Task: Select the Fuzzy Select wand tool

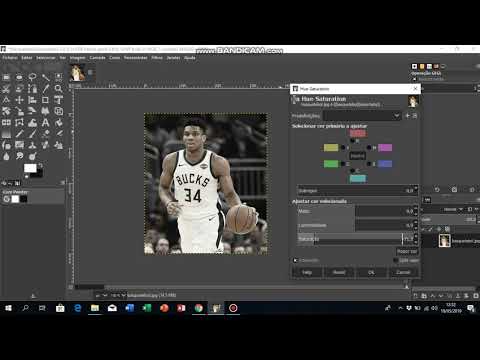Action: [45, 78]
